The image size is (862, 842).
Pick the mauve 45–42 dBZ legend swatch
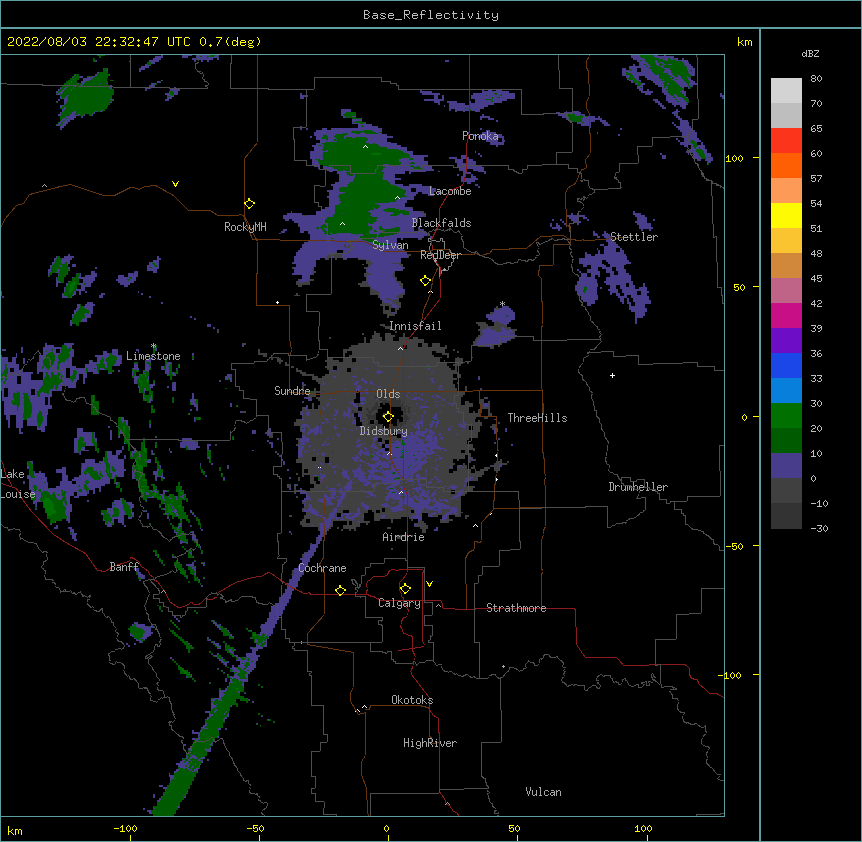[x=786, y=291]
